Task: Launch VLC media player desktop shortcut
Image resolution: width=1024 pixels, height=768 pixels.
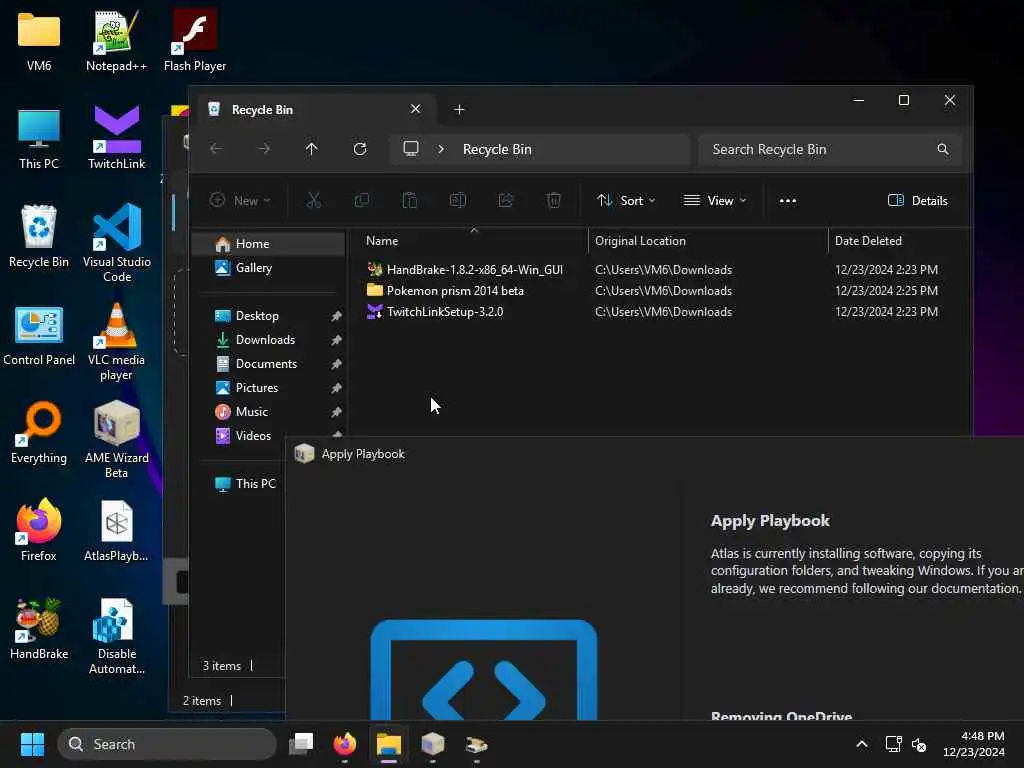Action: [116, 342]
